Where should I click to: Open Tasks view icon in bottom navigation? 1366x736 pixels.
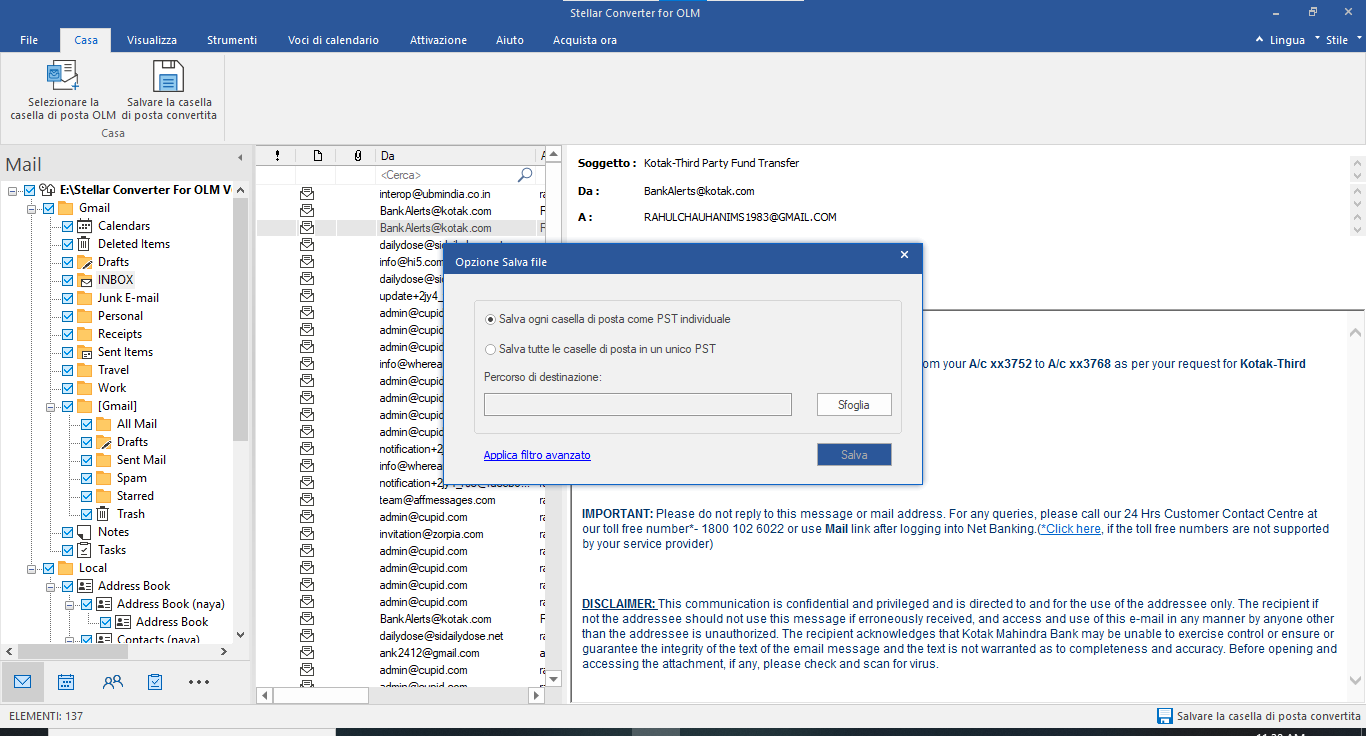click(x=155, y=682)
